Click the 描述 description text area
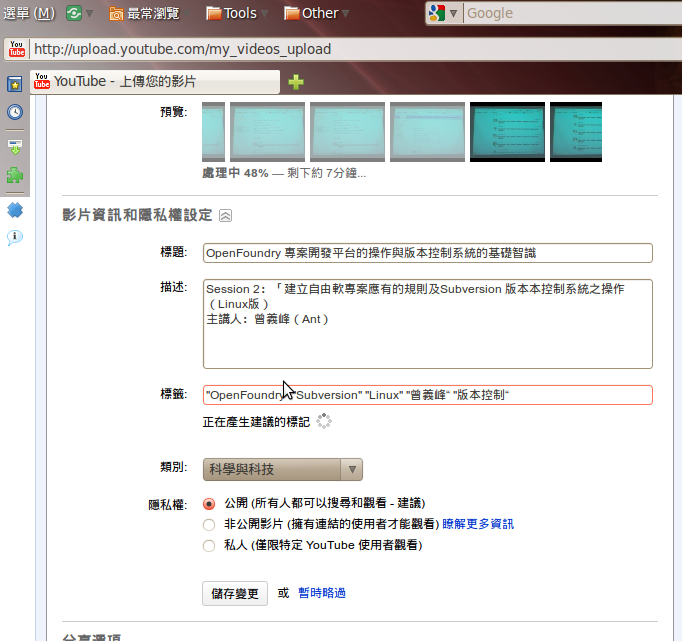Viewport: 682px width, 641px height. (x=428, y=324)
